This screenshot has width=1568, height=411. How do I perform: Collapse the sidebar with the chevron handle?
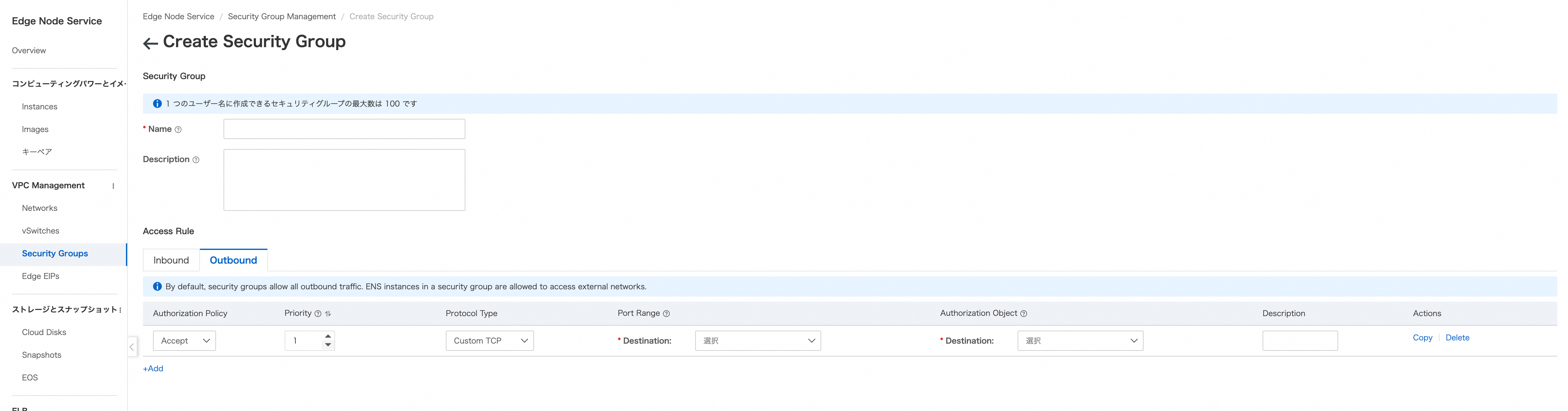click(132, 346)
